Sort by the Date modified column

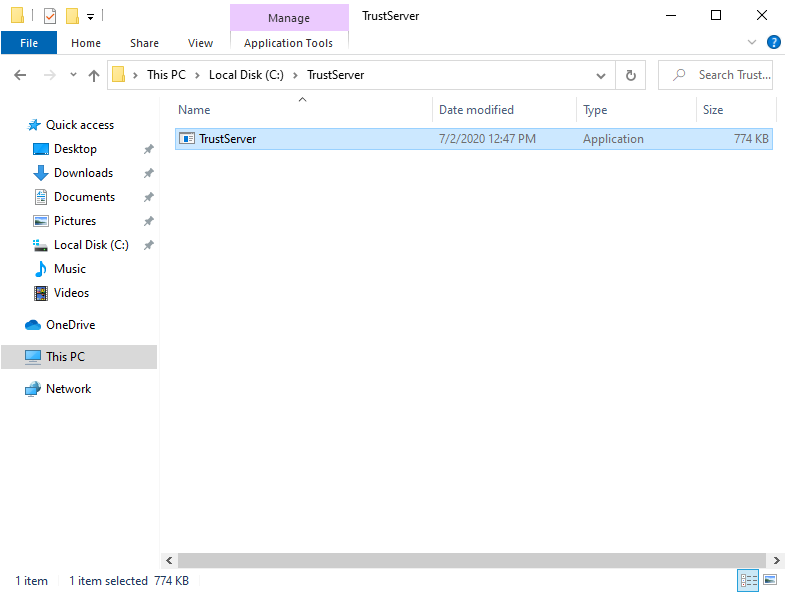504,110
